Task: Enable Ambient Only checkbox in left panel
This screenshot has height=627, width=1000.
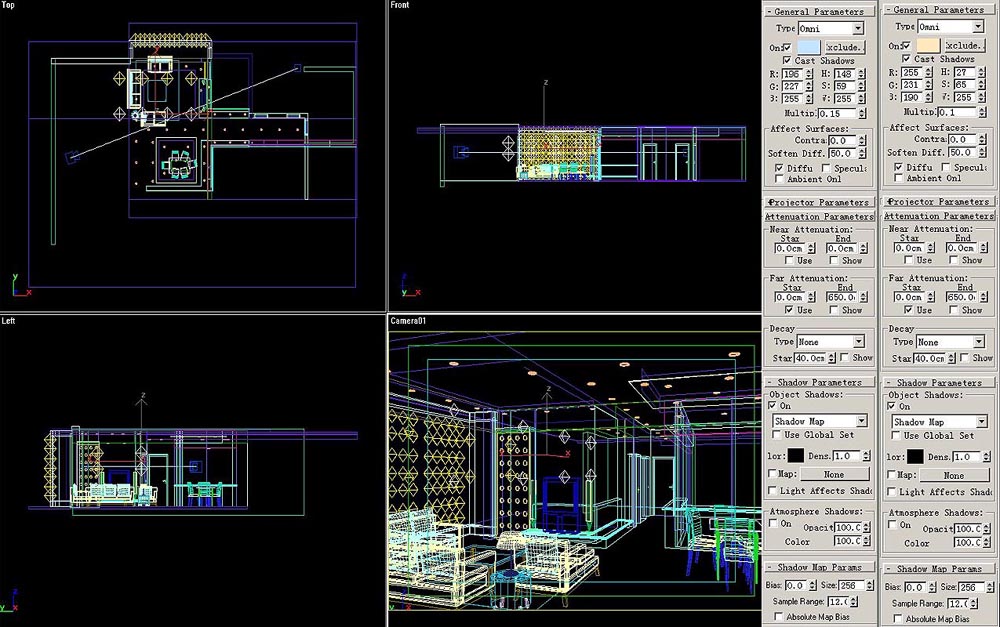Action: (x=779, y=179)
